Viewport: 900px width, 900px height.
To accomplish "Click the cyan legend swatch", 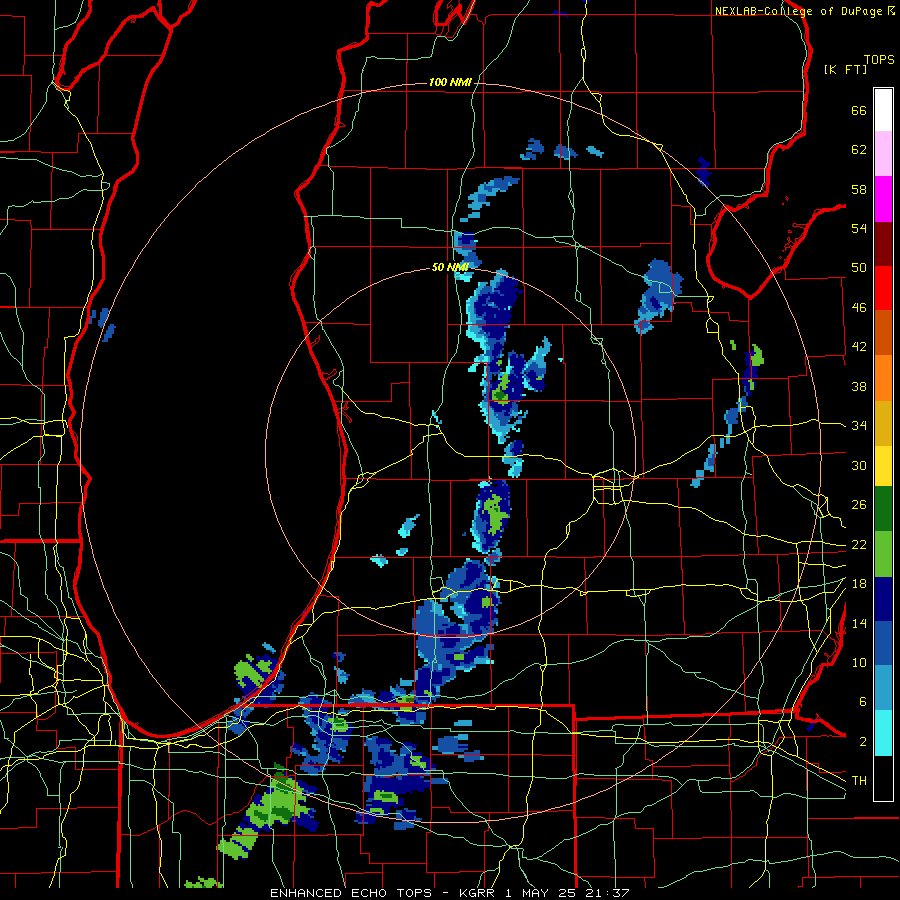I will click(883, 733).
